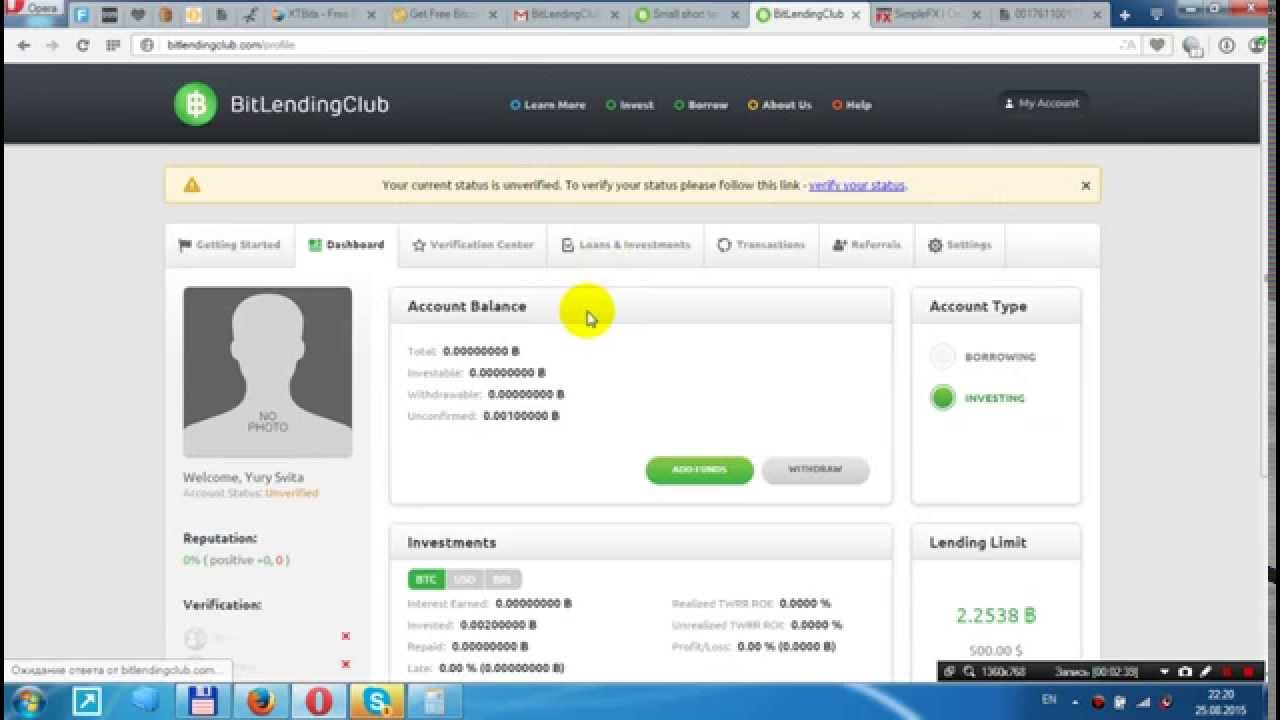Viewport: 1280px width, 720px height.
Task: Open Opera from the taskbar
Action: point(319,702)
